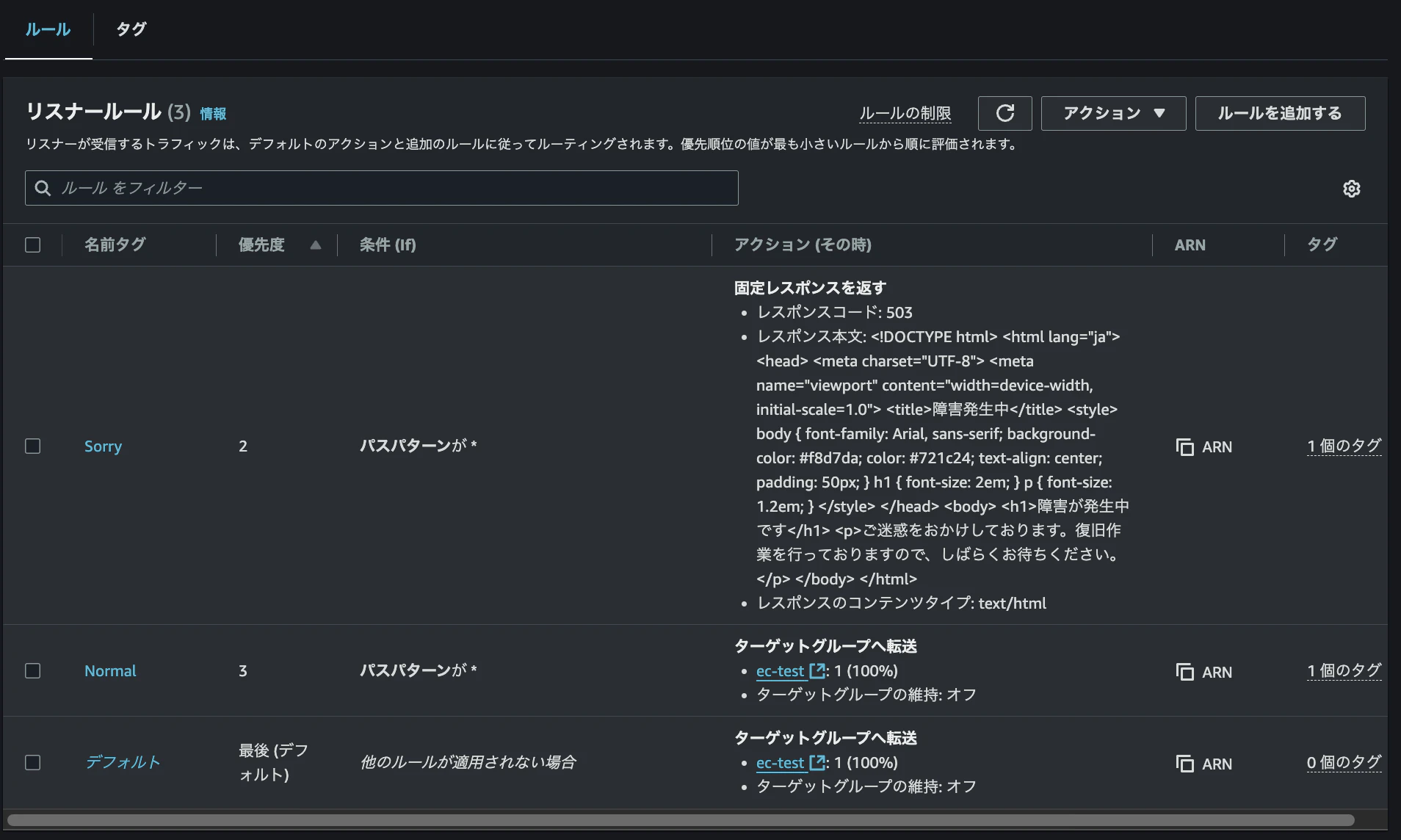This screenshot has width=1401, height=840.
Task: Copy ARN icon in デフォルト row
Action: (1184, 764)
